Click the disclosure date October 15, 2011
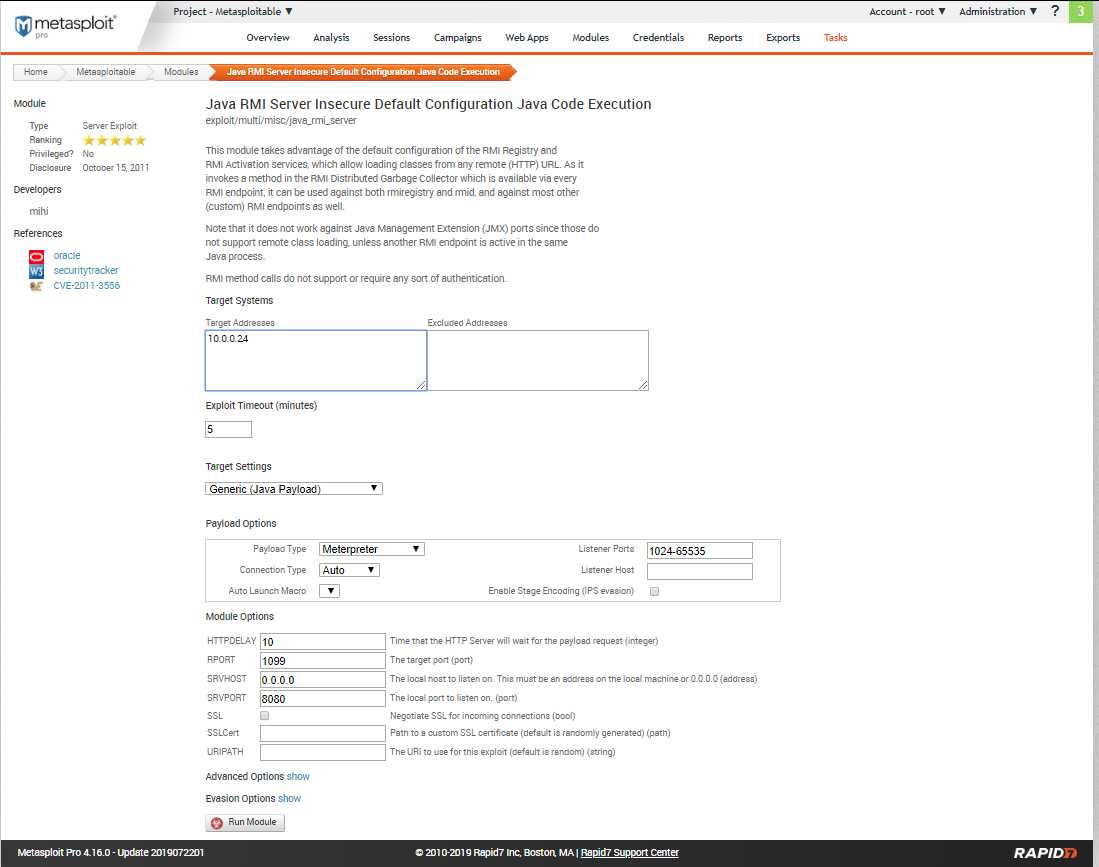 [x=116, y=168]
